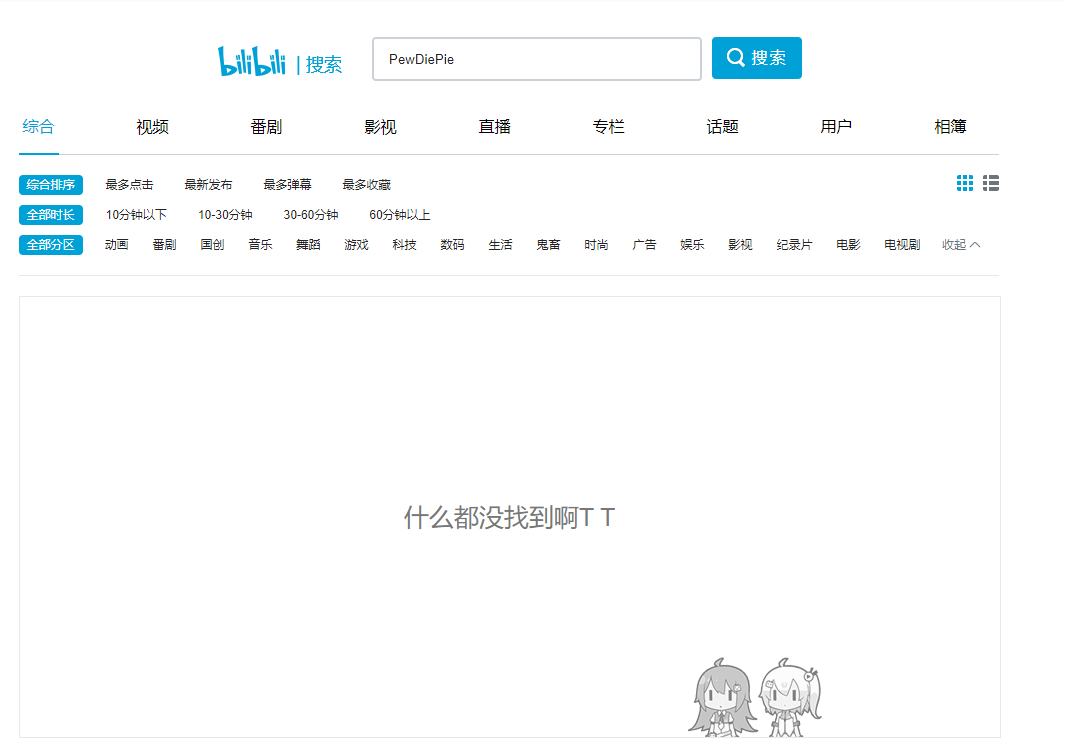Filter by 影视 category in 分区 row
The height and width of the screenshot is (748, 1065).
click(740, 245)
